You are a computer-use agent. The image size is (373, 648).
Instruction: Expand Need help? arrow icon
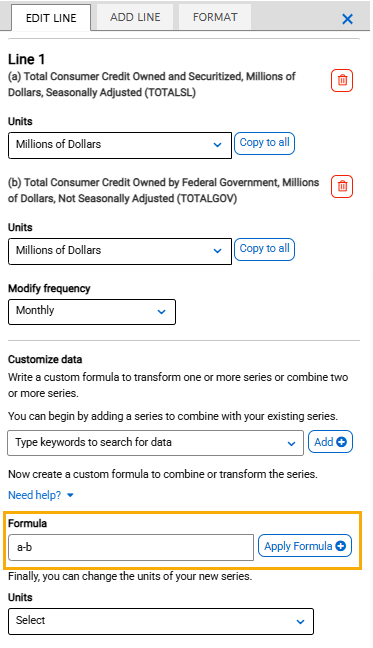[x=70, y=495]
